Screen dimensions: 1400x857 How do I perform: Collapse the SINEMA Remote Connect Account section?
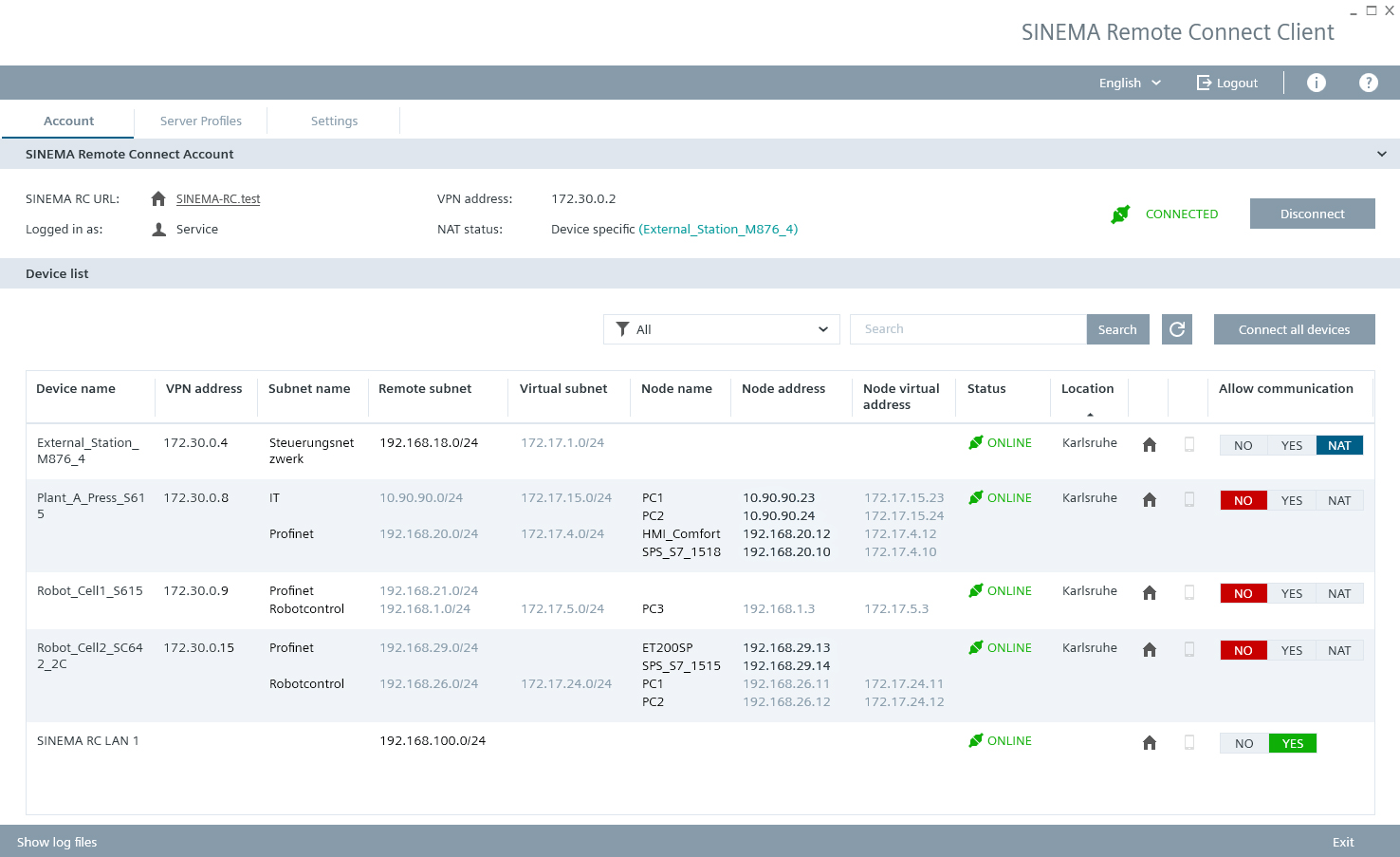1382,154
